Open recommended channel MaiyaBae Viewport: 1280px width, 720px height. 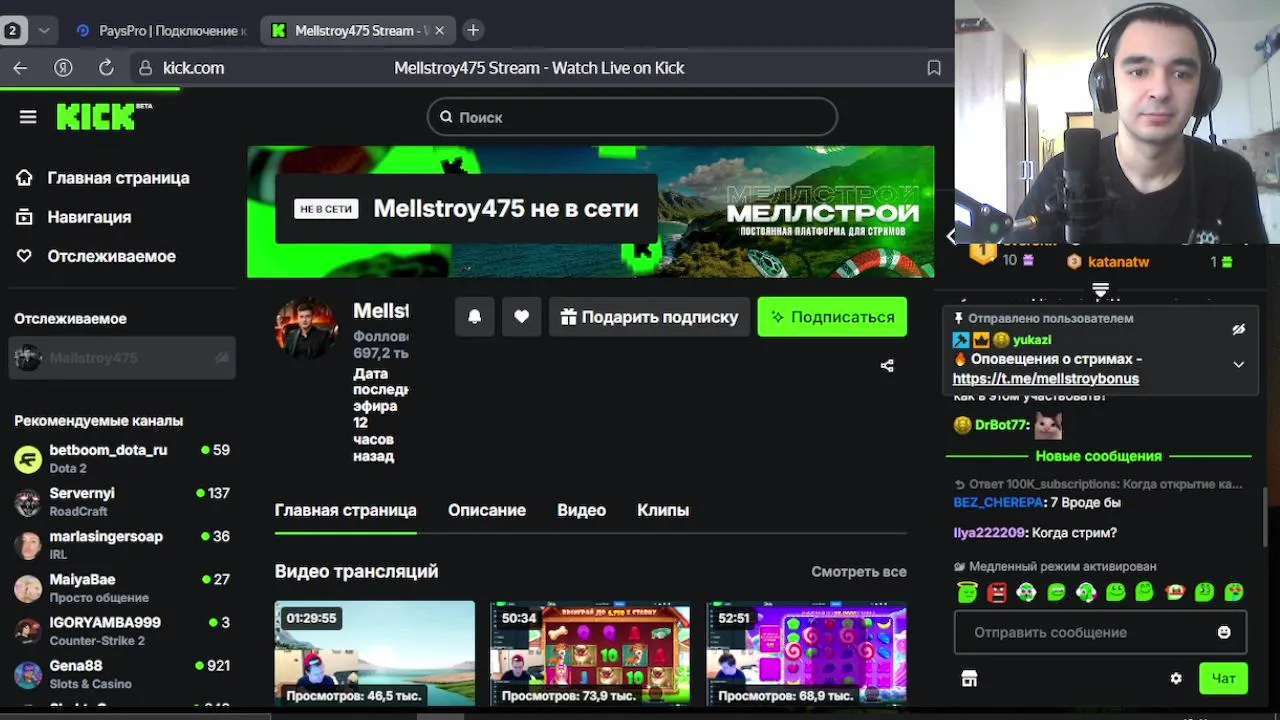122,587
